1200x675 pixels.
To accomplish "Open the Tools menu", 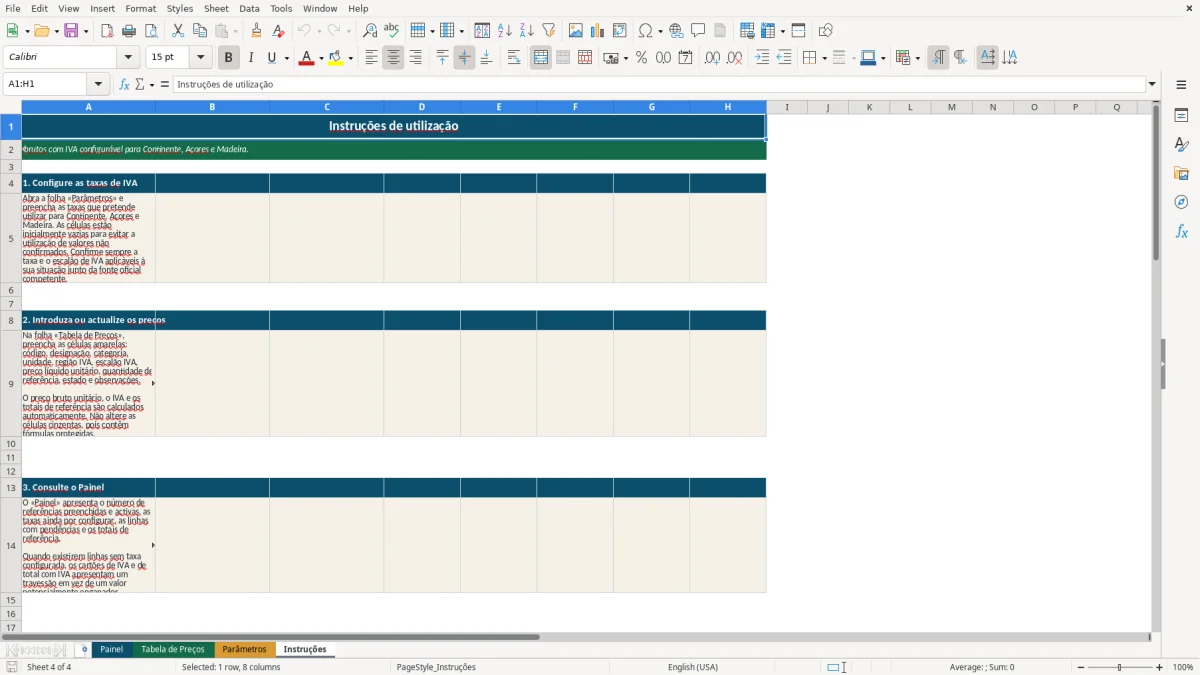I will (x=281, y=8).
